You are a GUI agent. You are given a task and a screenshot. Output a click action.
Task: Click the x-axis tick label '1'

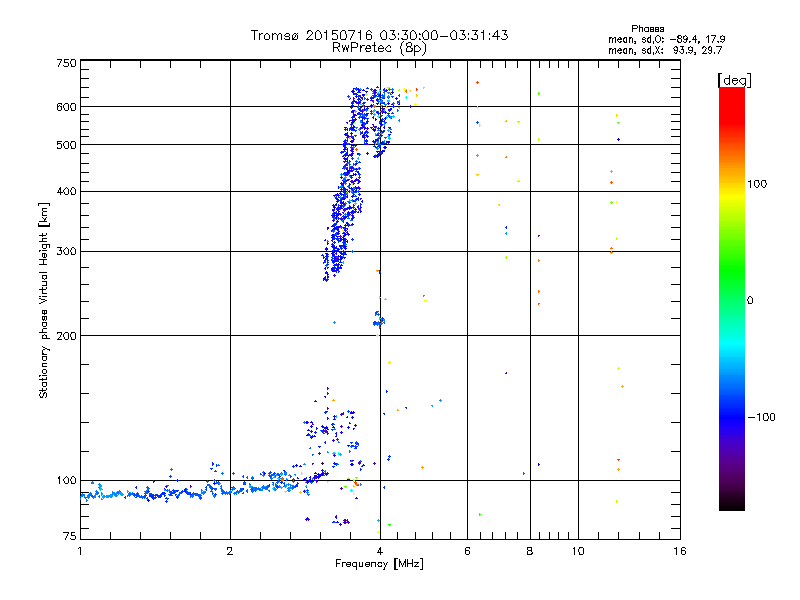[x=80, y=551]
